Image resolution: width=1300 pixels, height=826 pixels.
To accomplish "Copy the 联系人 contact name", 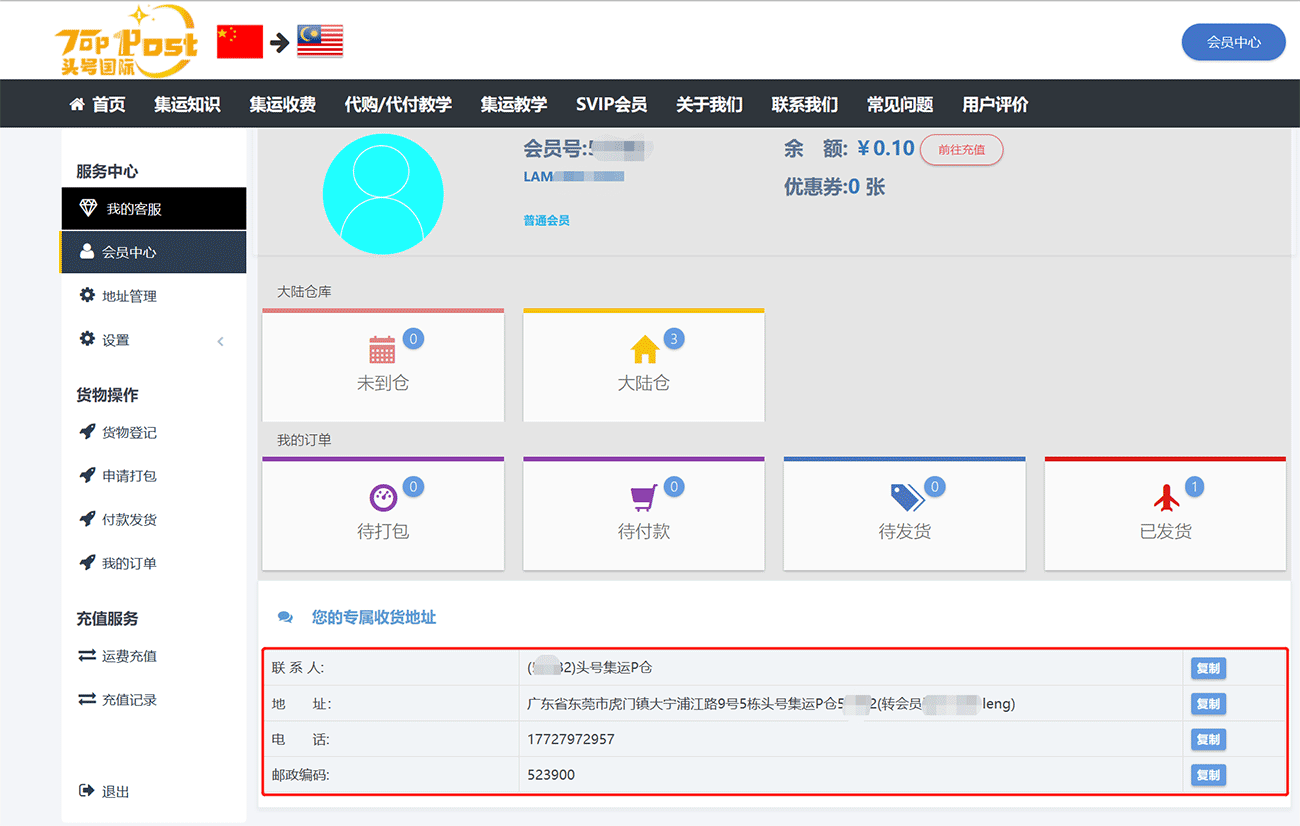I will pyautogui.click(x=1208, y=668).
